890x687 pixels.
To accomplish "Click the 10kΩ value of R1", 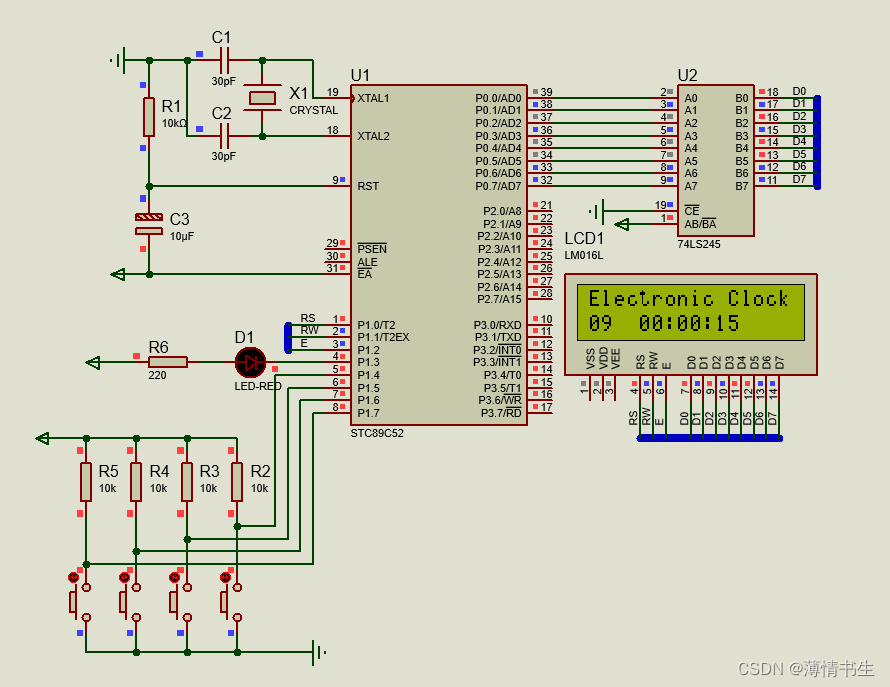I will click(x=174, y=123).
